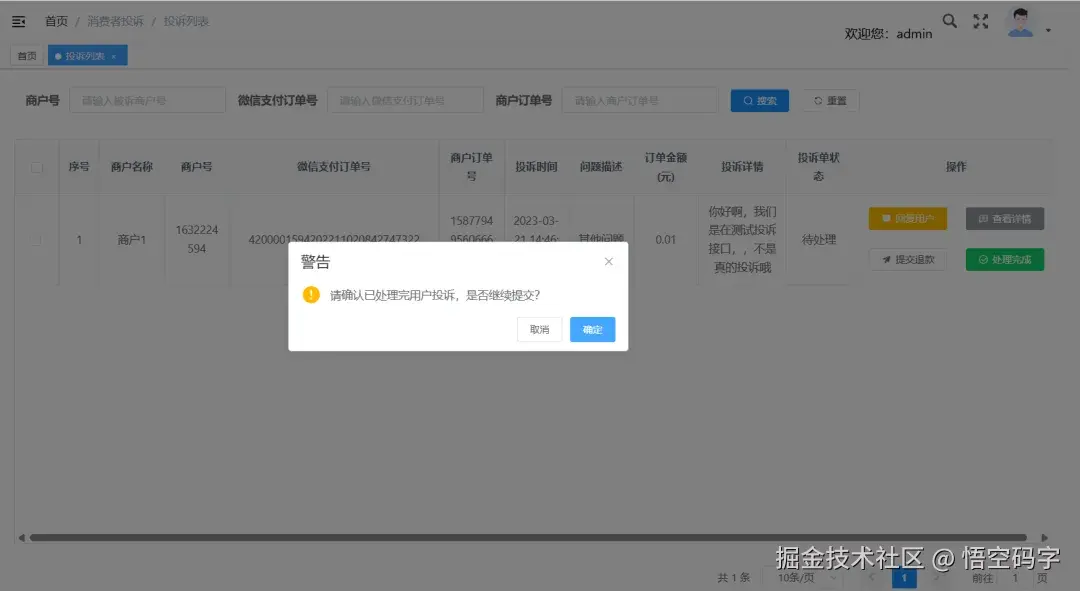Viewport: 1080px width, 591px height.
Task: Click the chat icon on 回复用户 button
Action: tap(884, 218)
